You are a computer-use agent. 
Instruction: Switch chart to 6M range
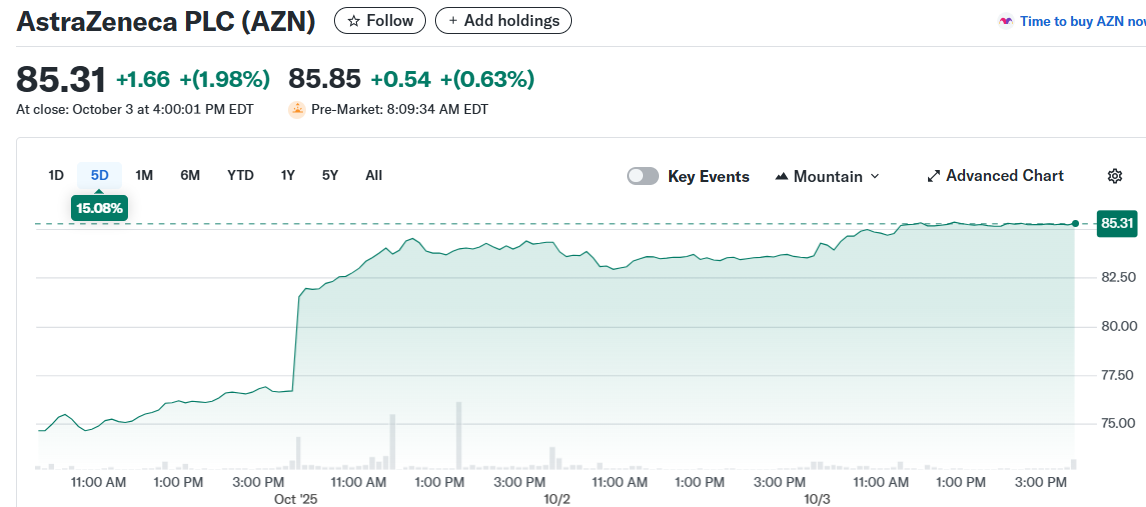point(190,175)
